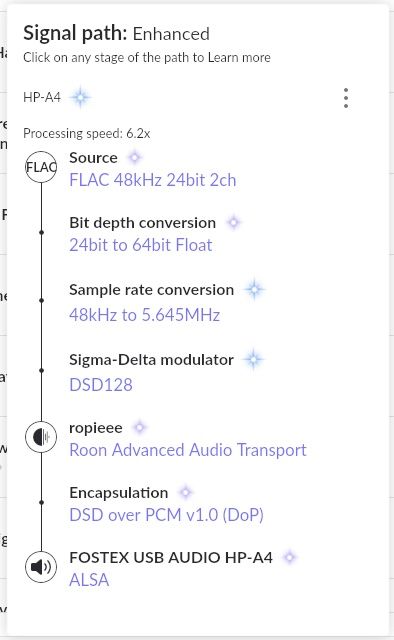
Task: Open FLAC 48kHz 24bit 2ch link
Action: [x=153, y=180]
